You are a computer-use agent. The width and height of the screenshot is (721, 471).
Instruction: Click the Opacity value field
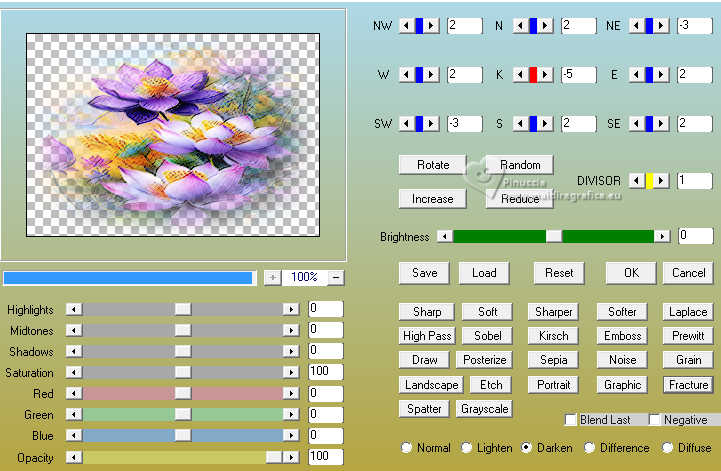pos(326,456)
